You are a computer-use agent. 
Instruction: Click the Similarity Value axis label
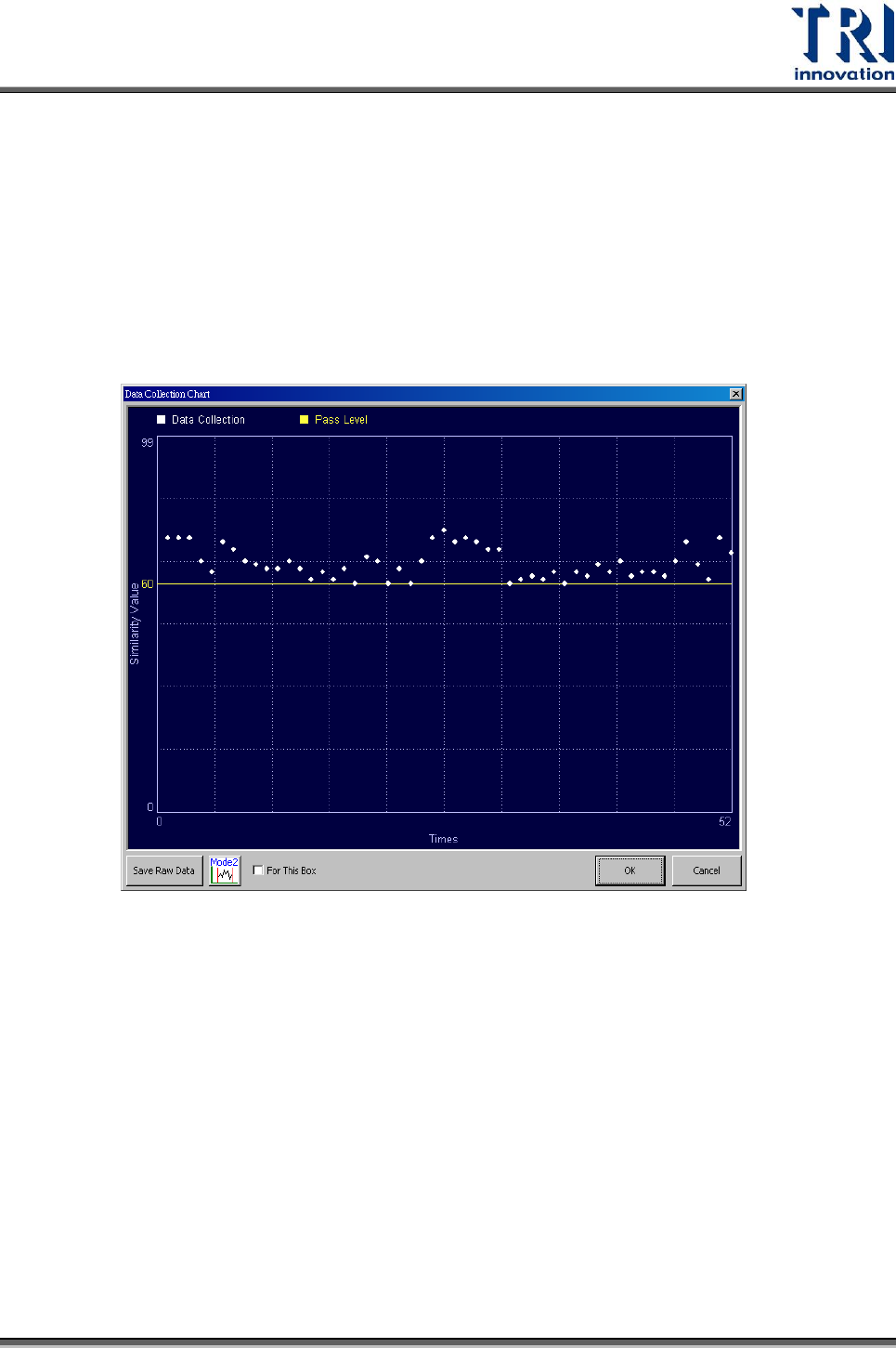tap(135, 623)
